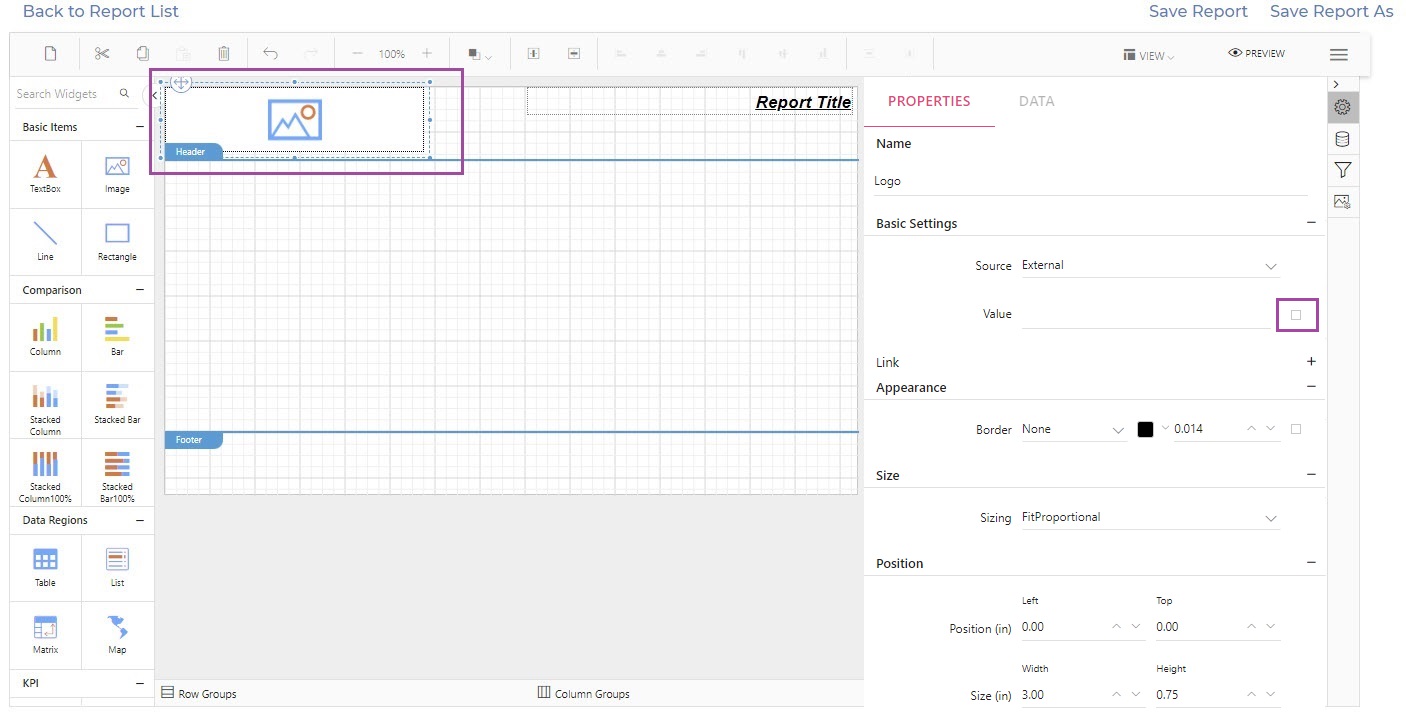This screenshot has width=1406, height=712.
Task: Select the Column chart widget
Action: click(x=45, y=336)
